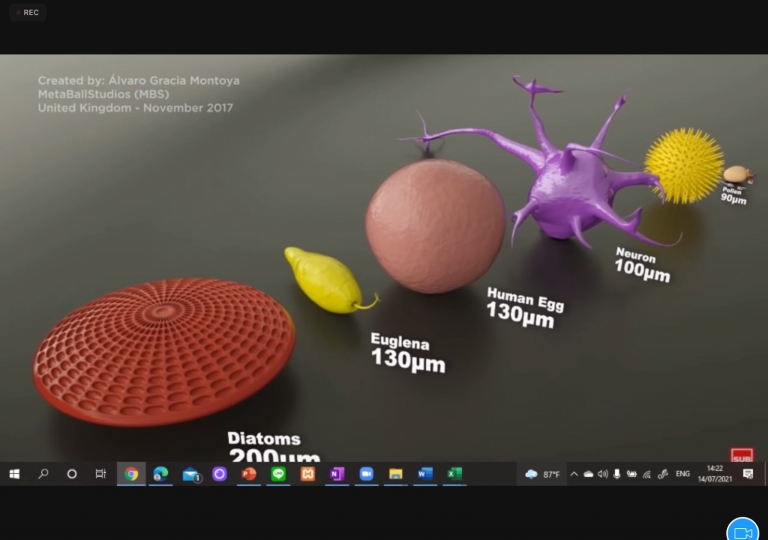Switch to Microsoft Word in taskbar

(x=425, y=474)
